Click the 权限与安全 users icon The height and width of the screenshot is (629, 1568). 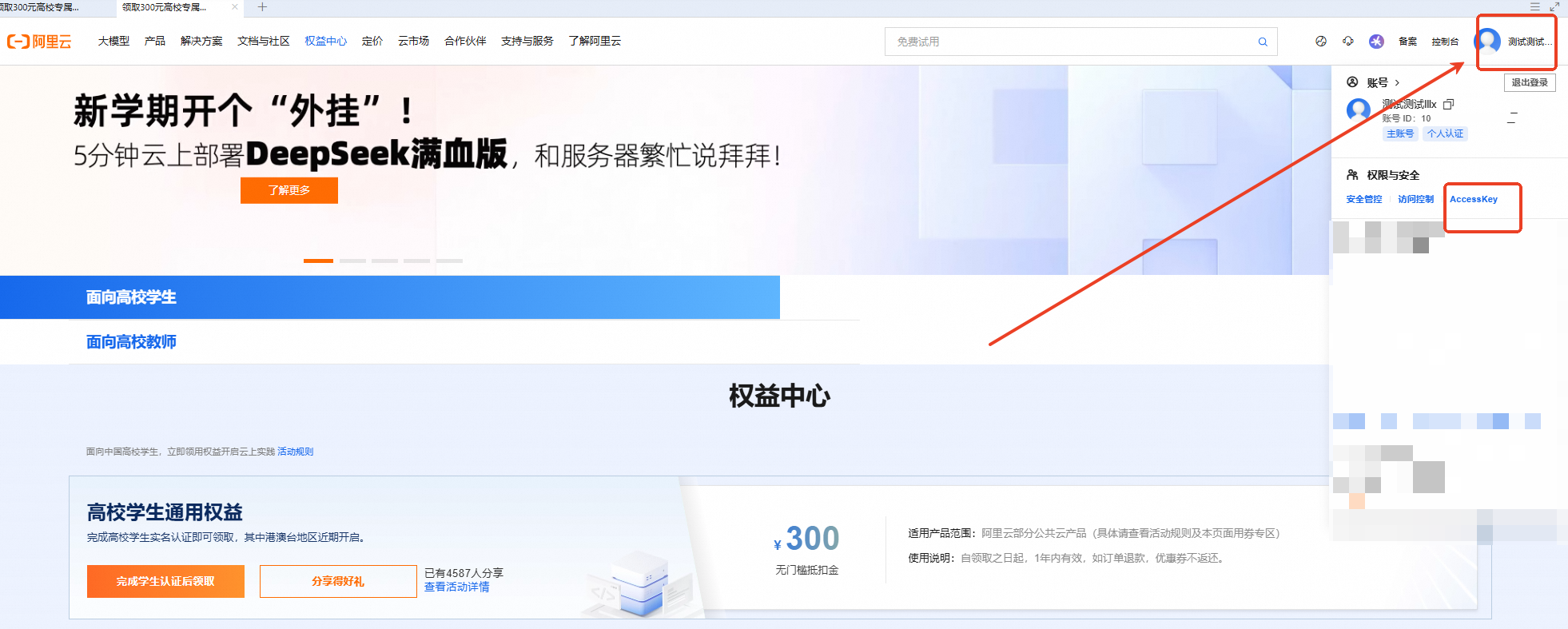click(1352, 175)
